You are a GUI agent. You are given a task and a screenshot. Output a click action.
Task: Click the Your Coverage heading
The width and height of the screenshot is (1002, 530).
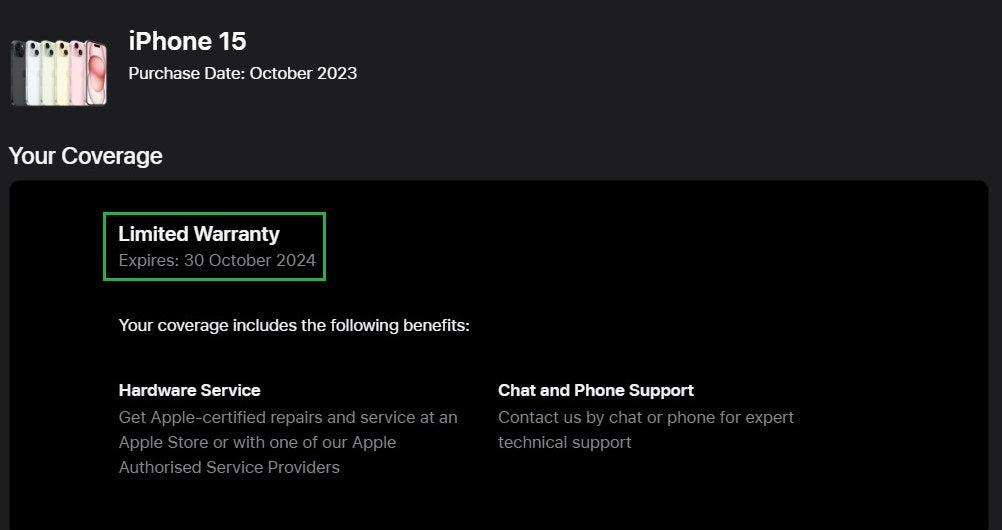86,156
